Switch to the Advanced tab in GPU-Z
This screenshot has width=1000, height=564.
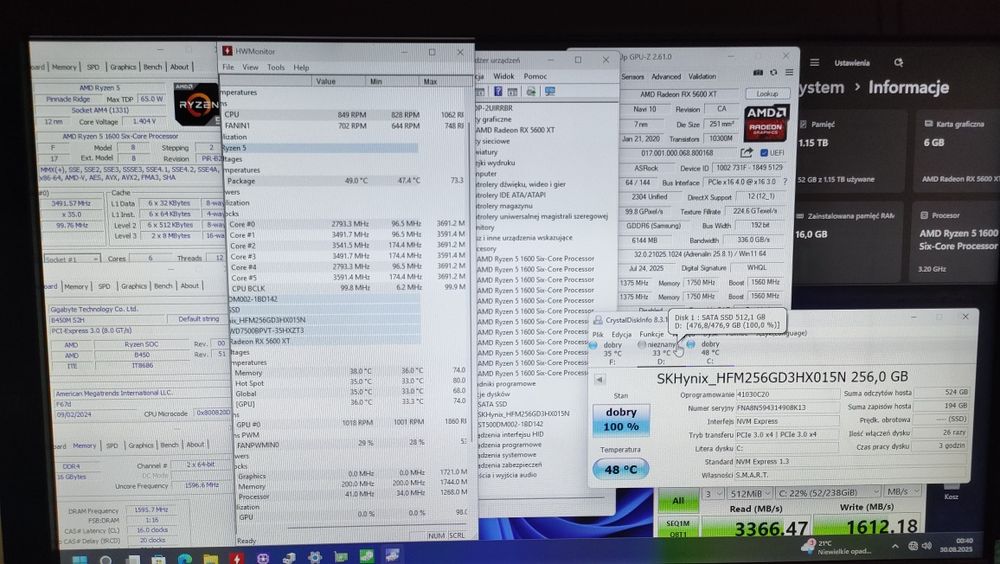(666, 77)
